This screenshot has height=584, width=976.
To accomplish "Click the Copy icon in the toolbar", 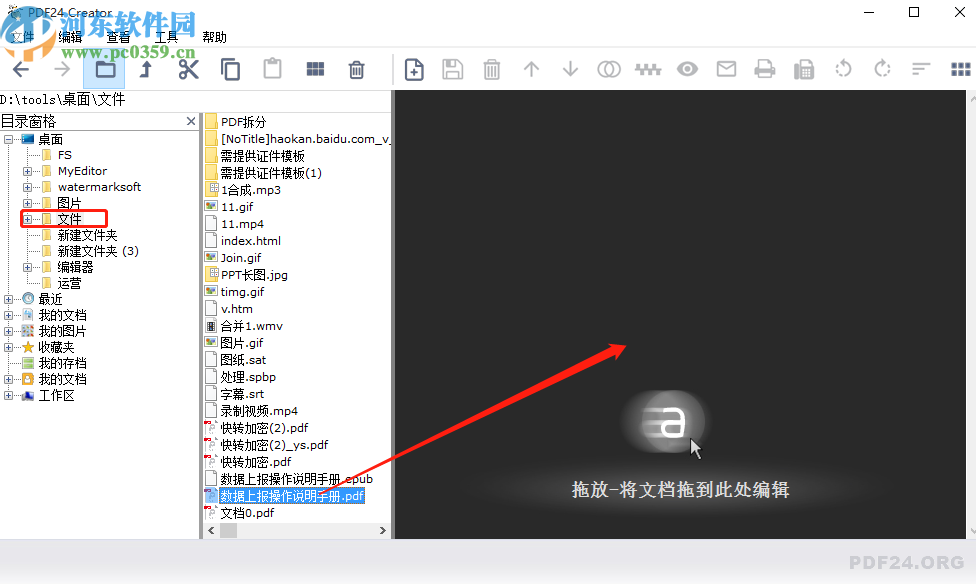I will click(x=230, y=69).
